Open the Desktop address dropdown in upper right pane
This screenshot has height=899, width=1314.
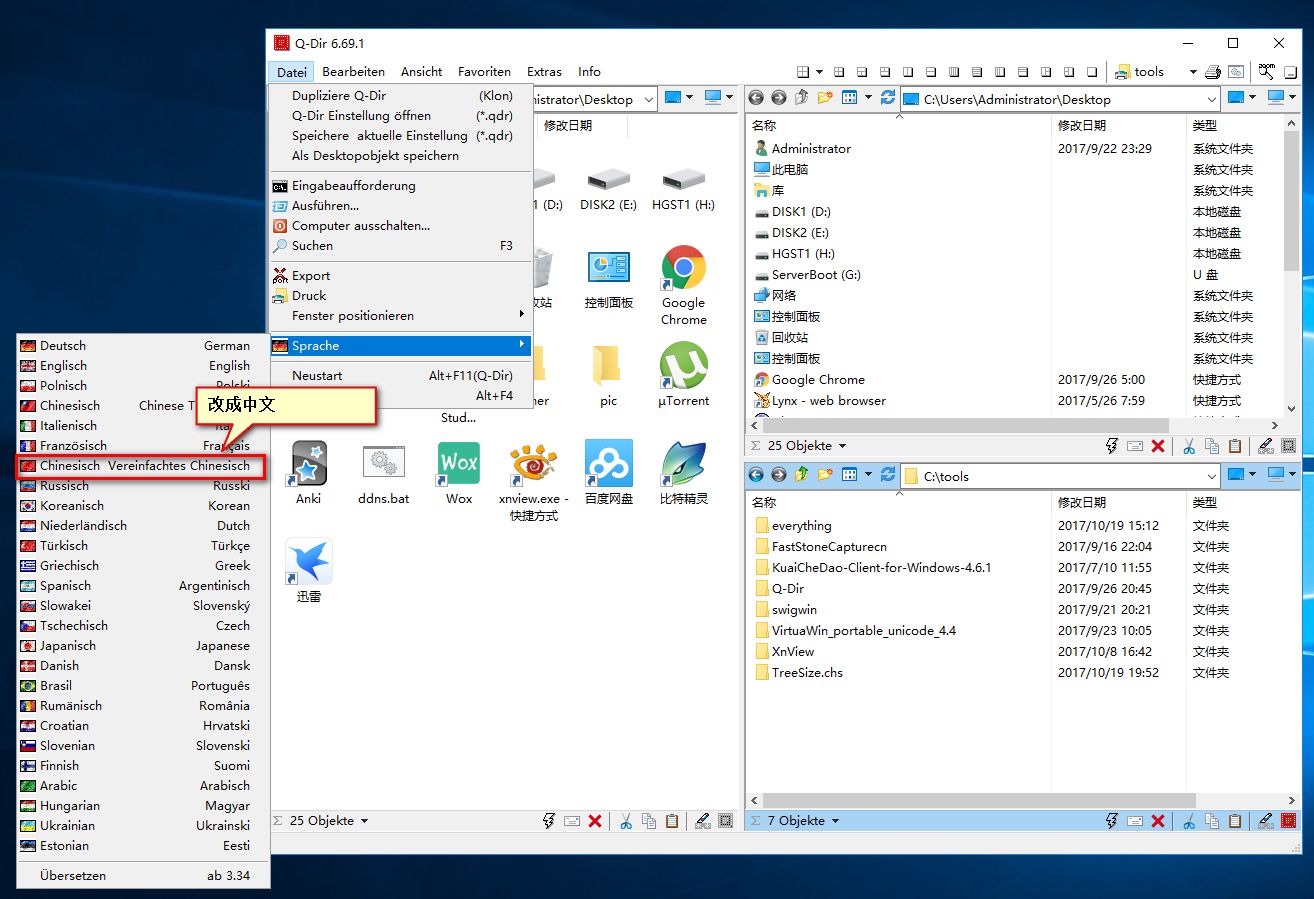point(1211,99)
